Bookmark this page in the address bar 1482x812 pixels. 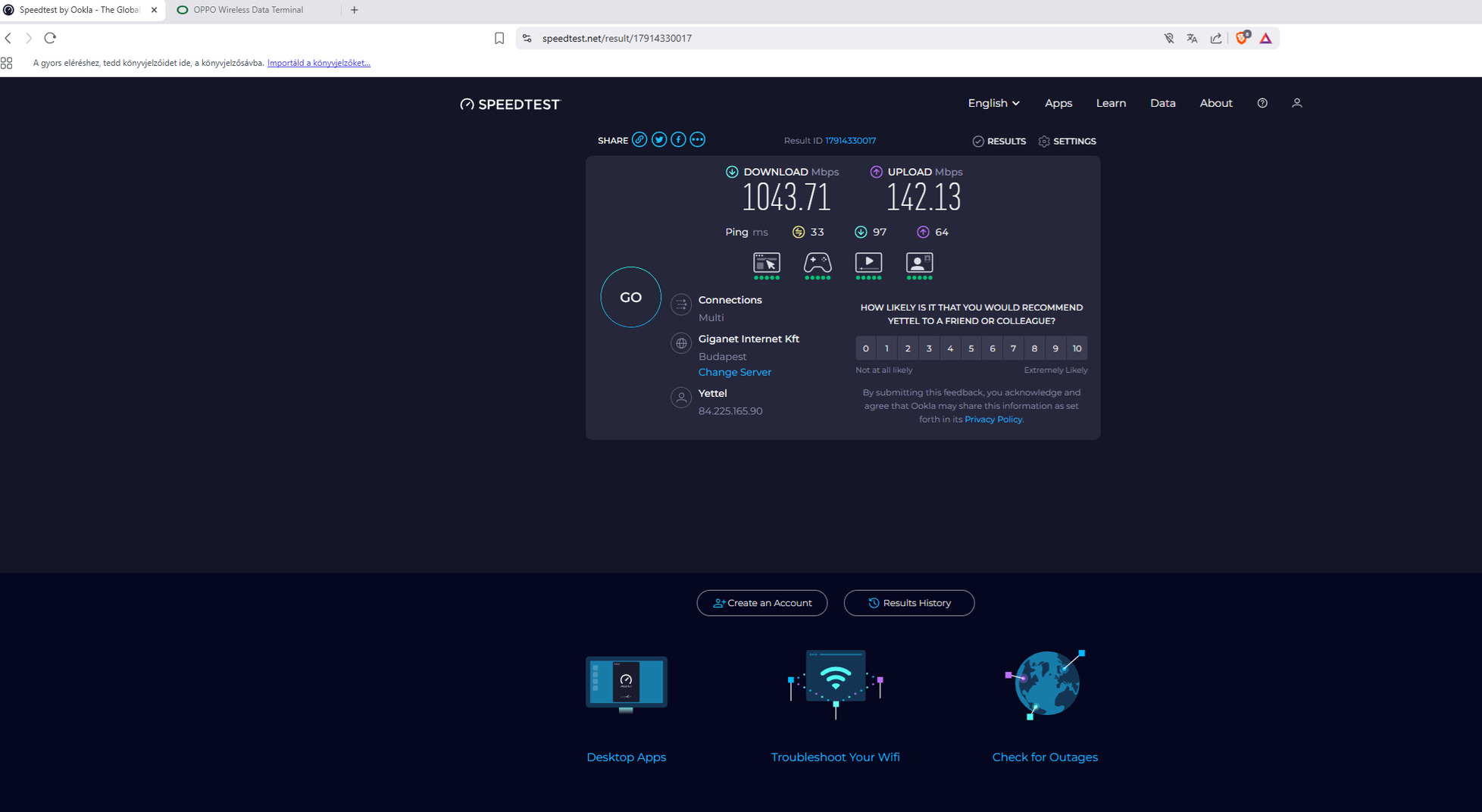click(499, 38)
